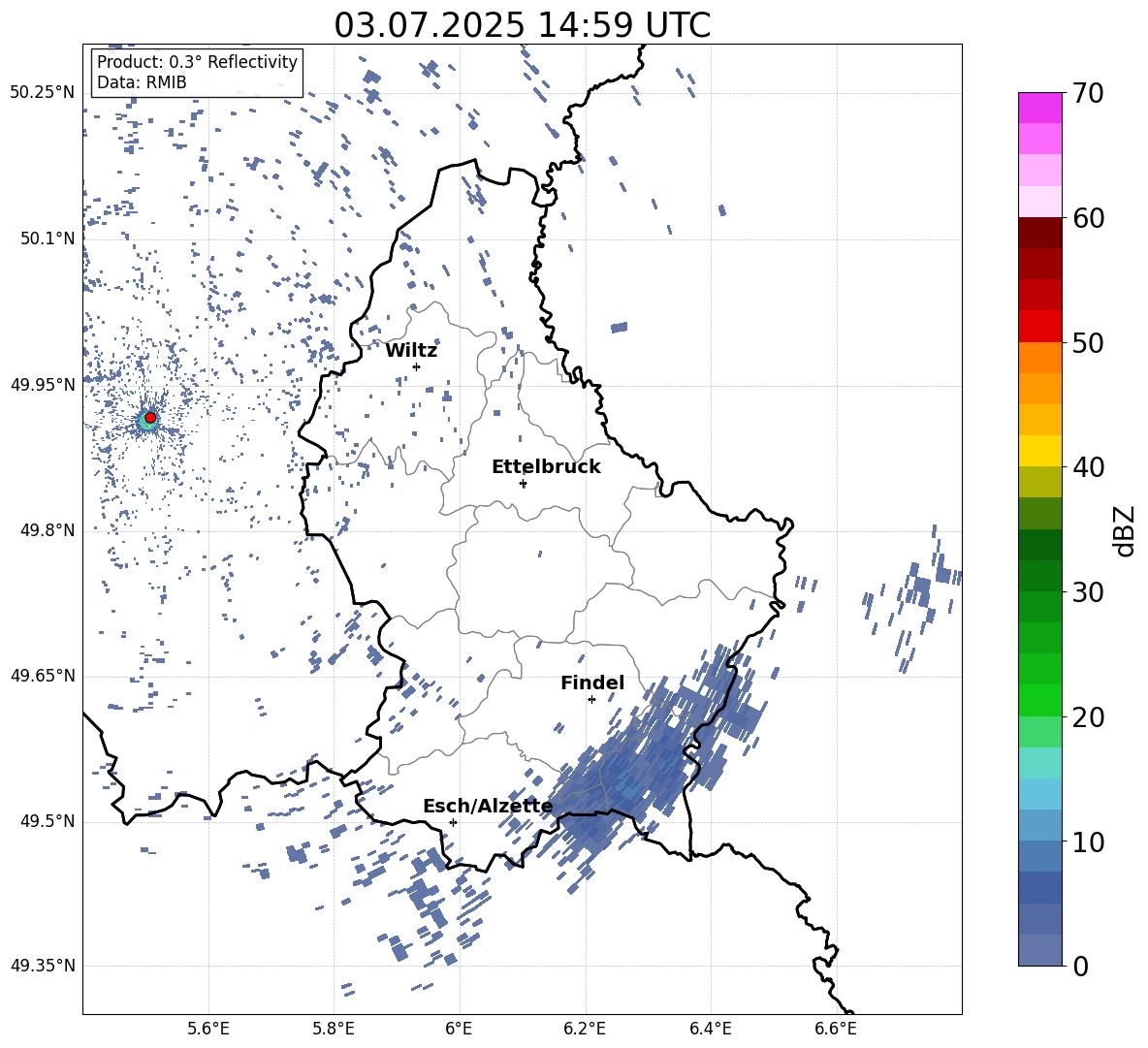Click the 49.5°N latitude label
This screenshot has width=1148, height=1048.
click(x=48, y=821)
